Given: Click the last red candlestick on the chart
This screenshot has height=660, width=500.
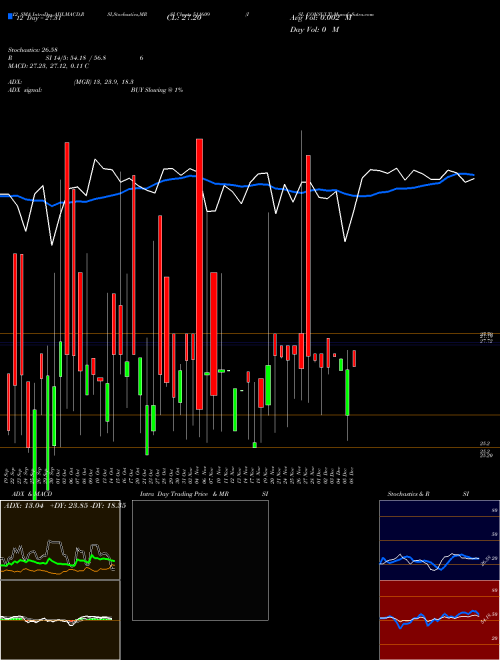Looking at the screenshot, I should pyautogui.click(x=354, y=359).
